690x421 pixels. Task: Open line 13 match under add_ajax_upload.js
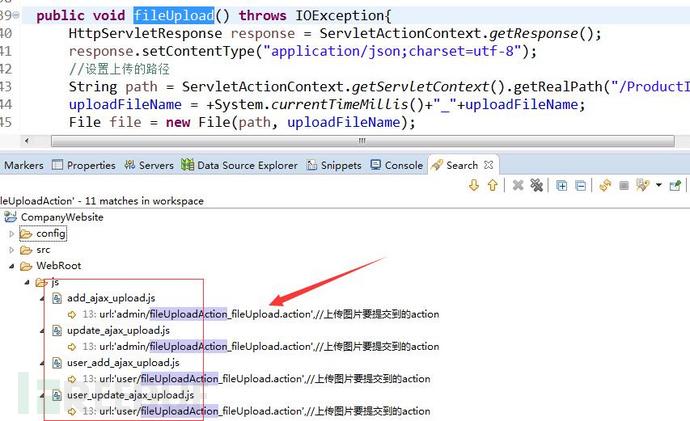(x=261, y=315)
